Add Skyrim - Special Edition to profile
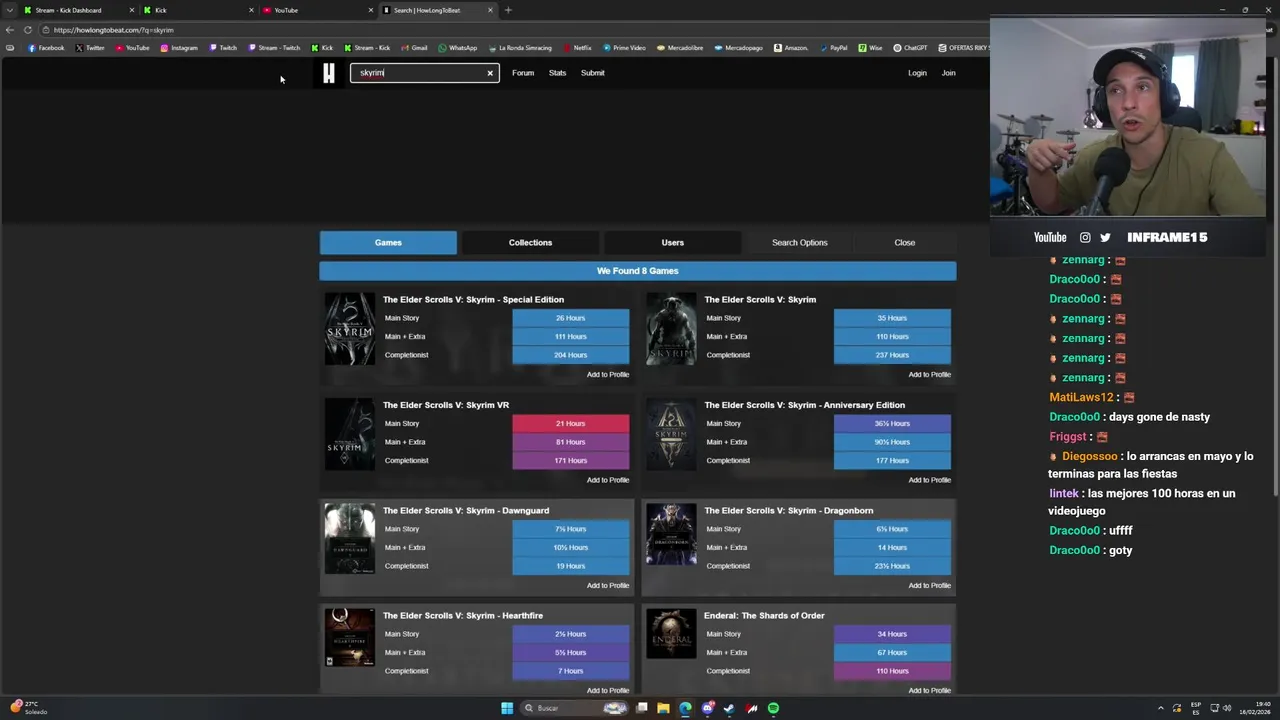1280x720 pixels. tap(608, 374)
